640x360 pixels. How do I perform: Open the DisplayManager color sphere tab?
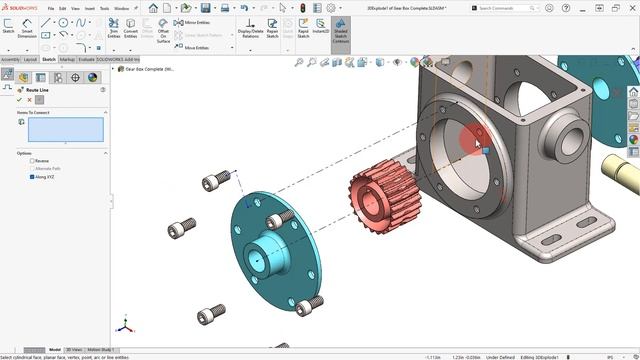[93, 78]
